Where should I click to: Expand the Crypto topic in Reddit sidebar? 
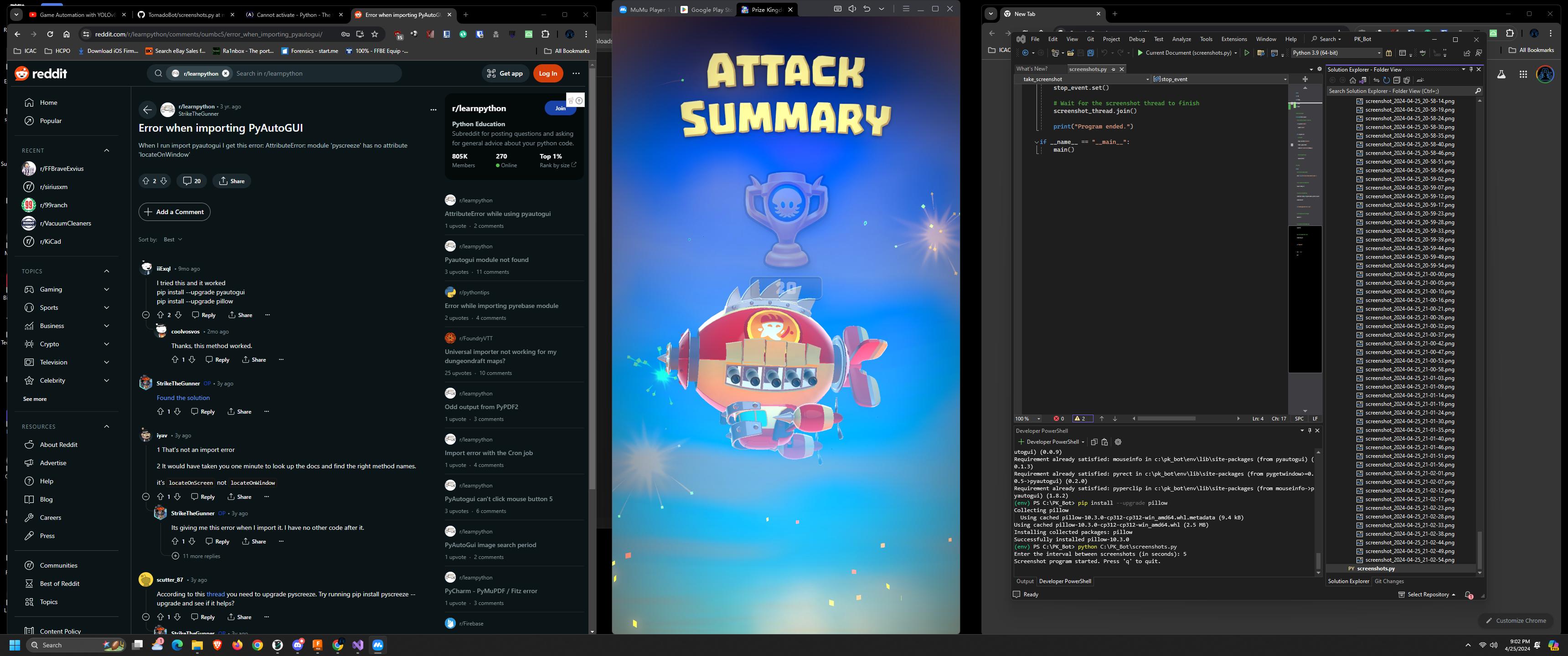tap(107, 344)
